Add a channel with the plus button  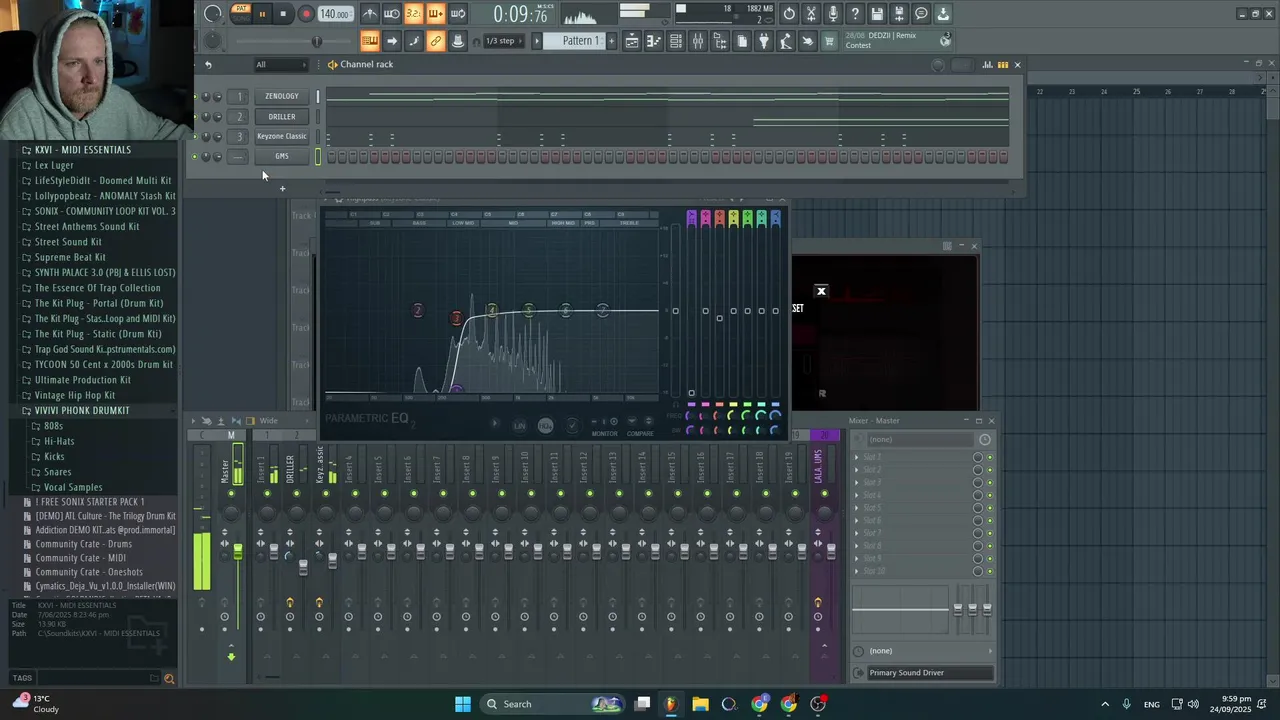click(x=282, y=188)
